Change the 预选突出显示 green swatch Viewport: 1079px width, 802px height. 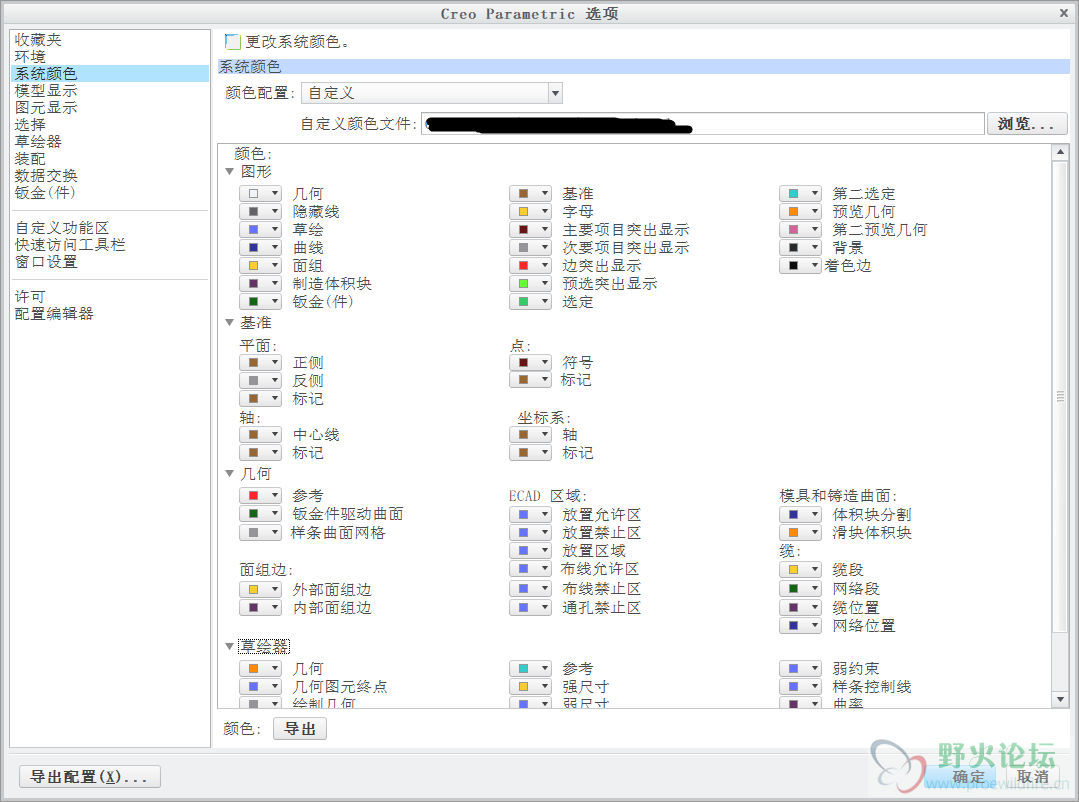(x=531, y=284)
